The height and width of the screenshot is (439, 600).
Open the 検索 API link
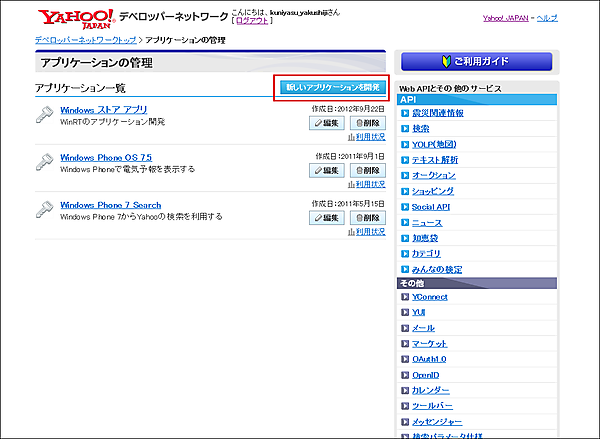tap(421, 129)
